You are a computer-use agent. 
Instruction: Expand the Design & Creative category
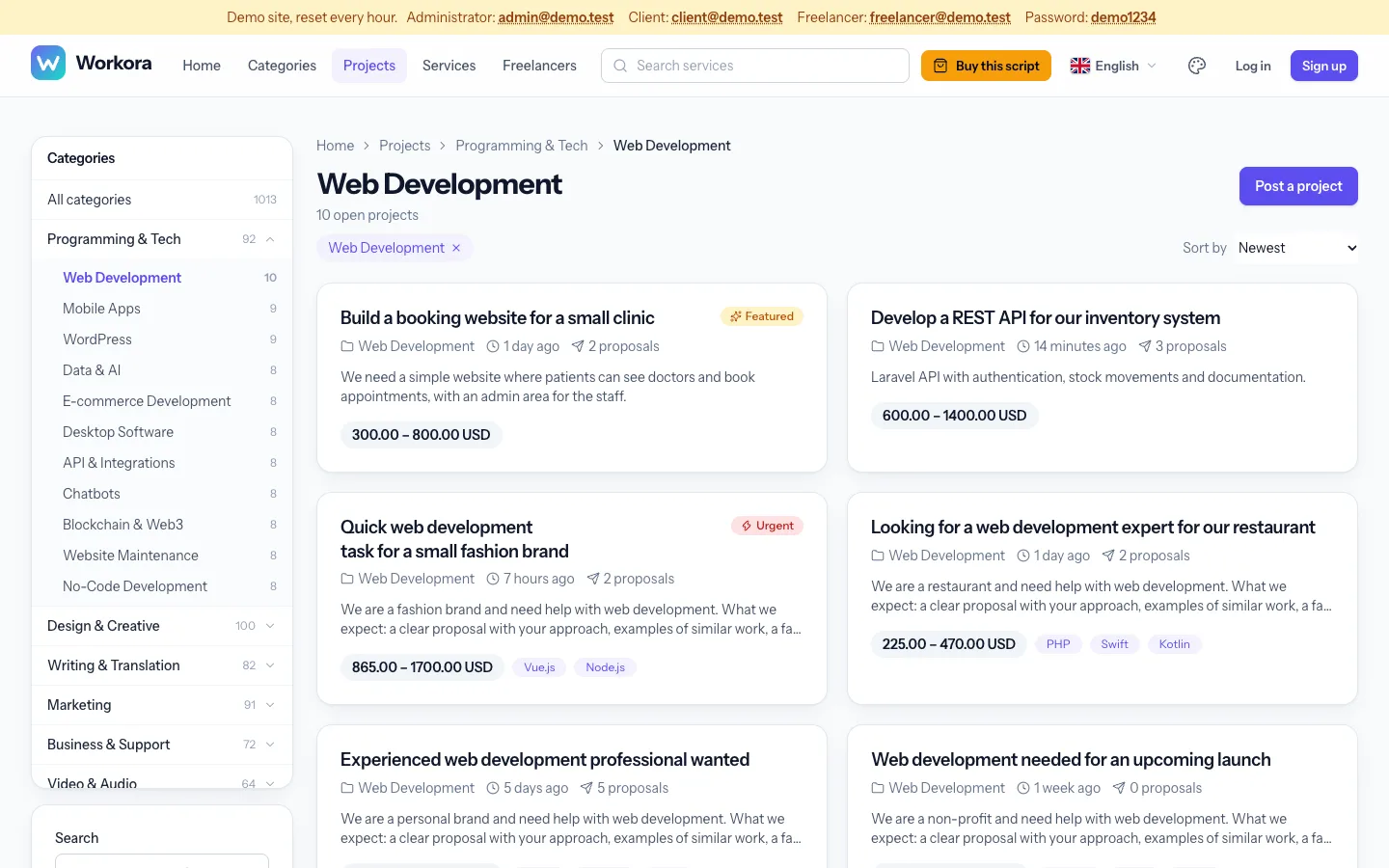coord(270,626)
